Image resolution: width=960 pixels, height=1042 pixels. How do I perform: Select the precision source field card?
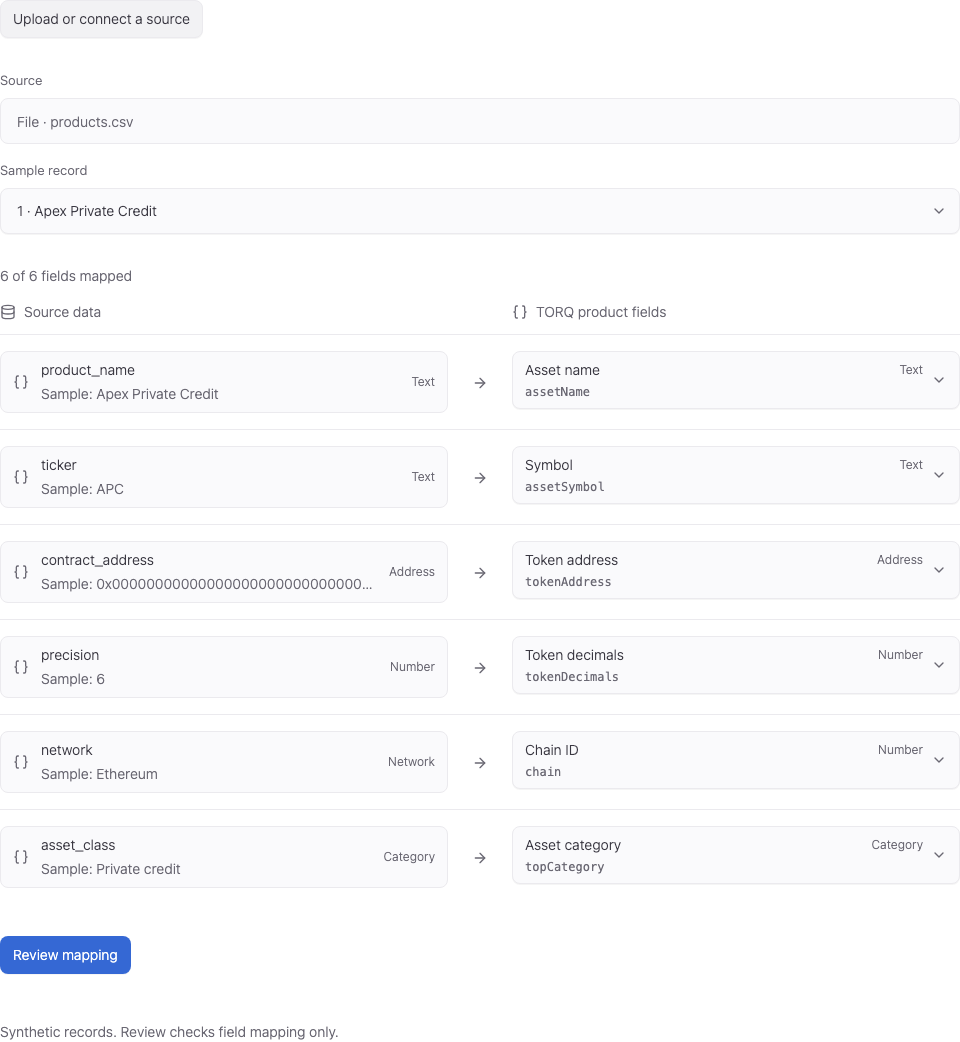224,667
